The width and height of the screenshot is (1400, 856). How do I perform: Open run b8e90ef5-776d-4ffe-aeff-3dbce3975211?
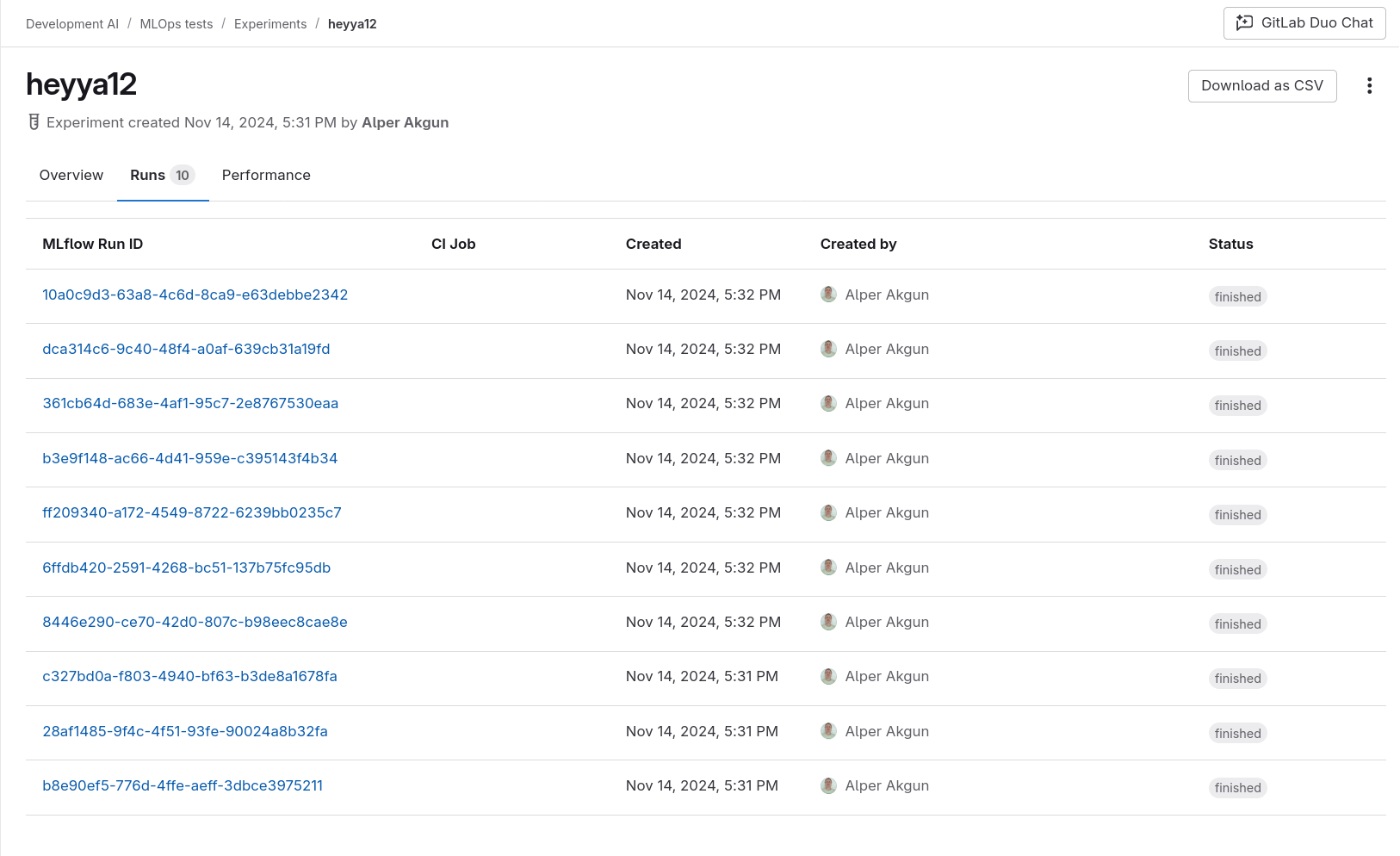(x=183, y=785)
